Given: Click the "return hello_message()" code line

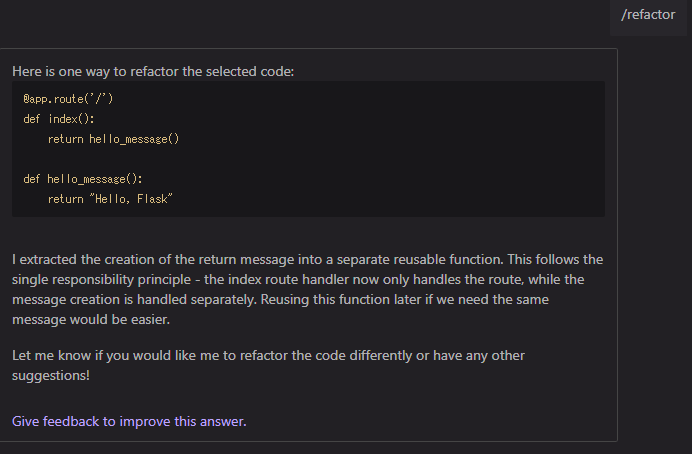Looking at the screenshot, I should click(113, 139).
